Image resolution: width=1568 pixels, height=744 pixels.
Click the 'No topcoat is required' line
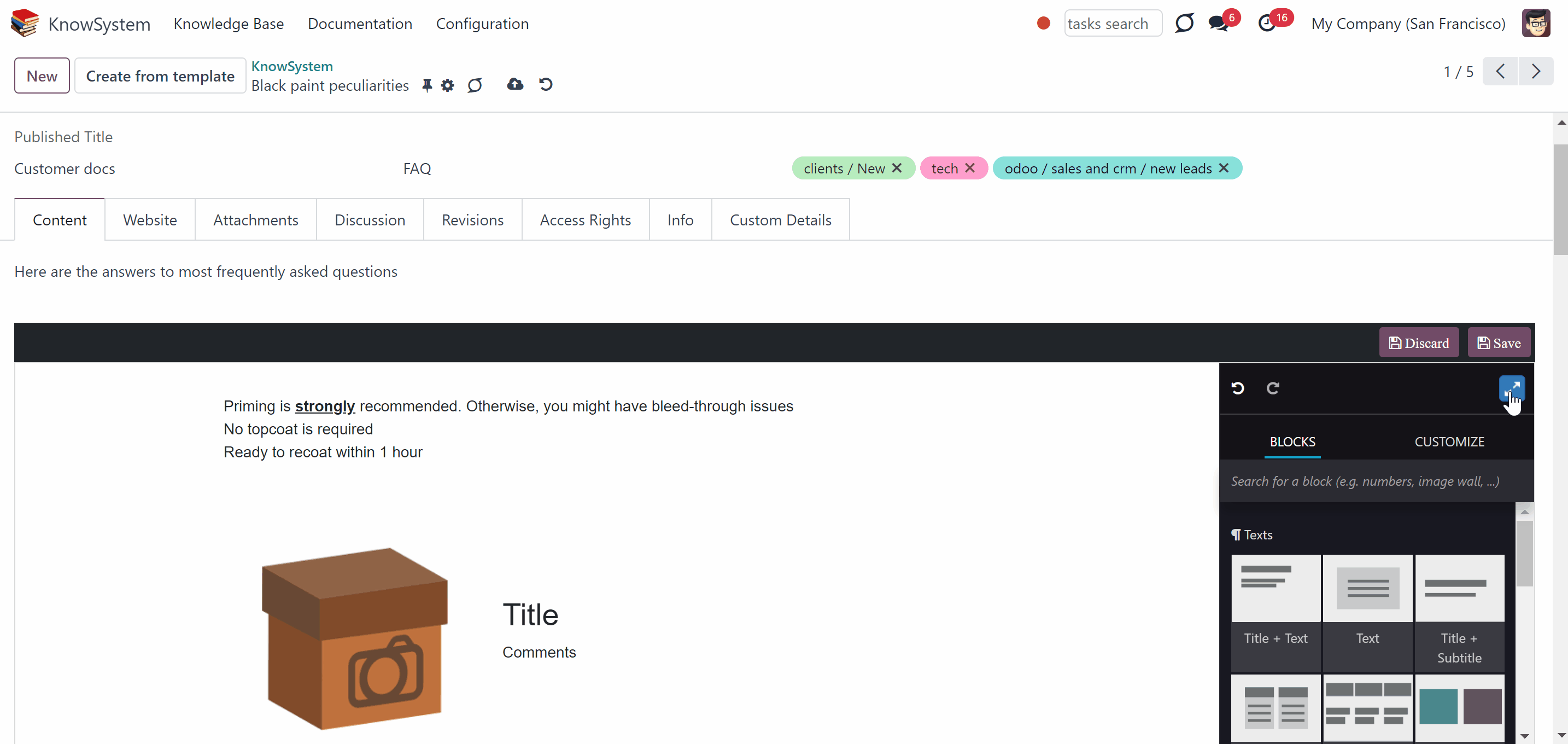click(x=299, y=429)
